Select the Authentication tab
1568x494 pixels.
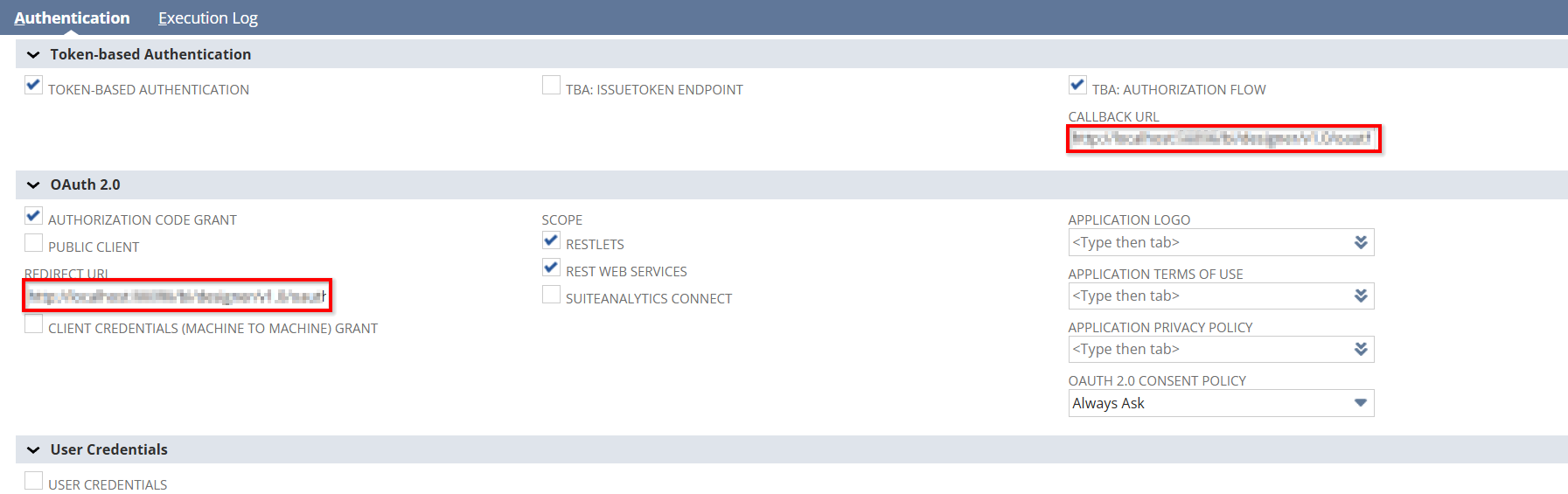click(x=72, y=18)
